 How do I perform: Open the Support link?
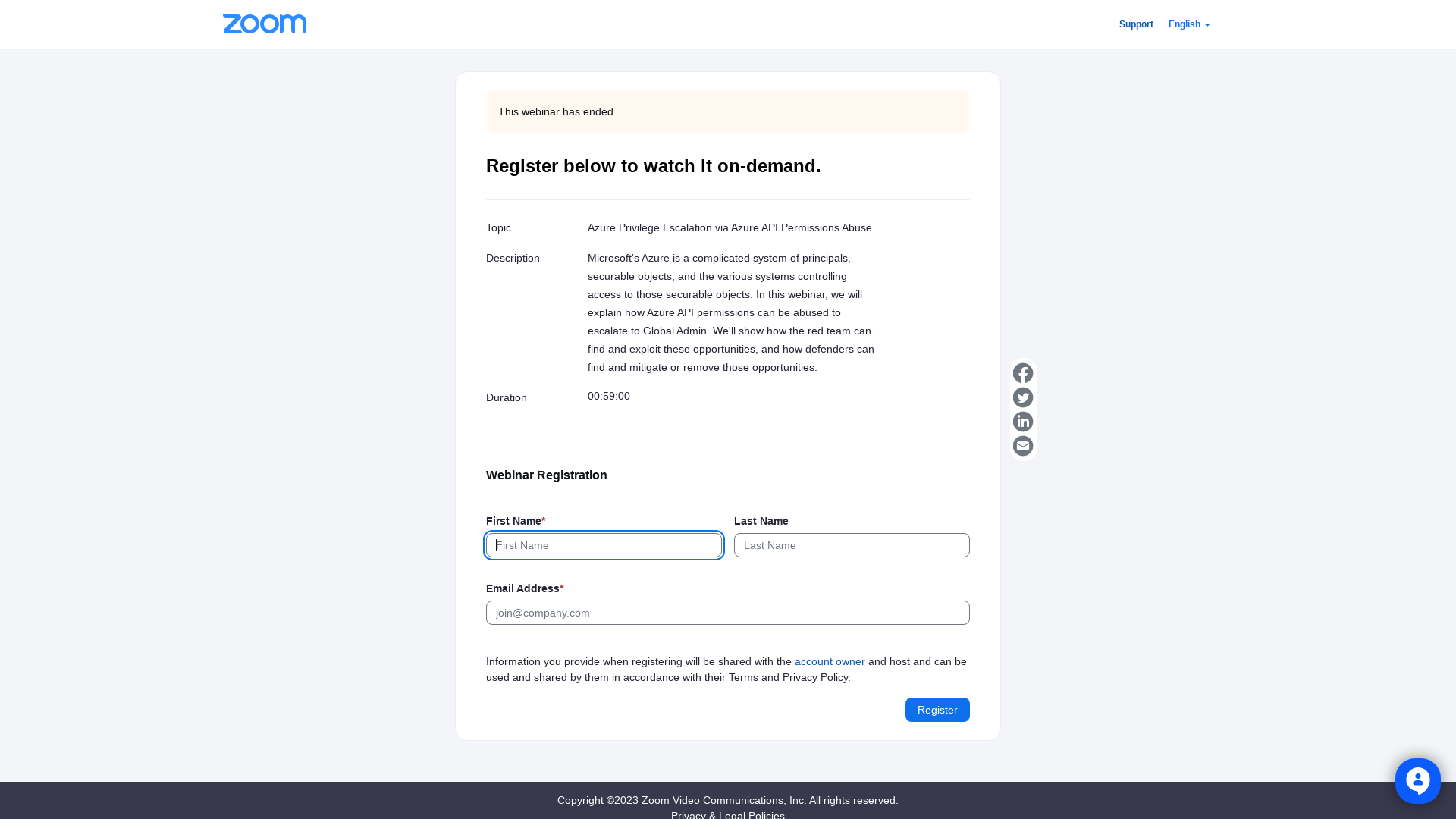pyautogui.click(x=1136, y=24)
